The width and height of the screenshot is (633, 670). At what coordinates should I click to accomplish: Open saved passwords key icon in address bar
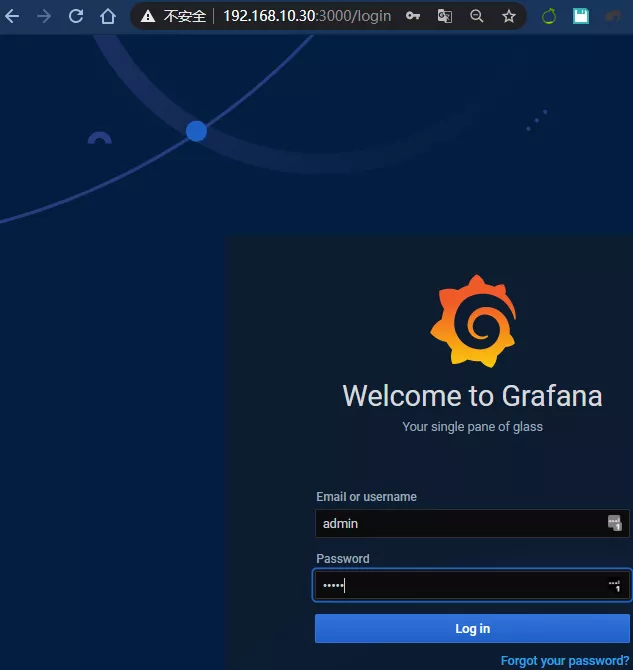coord(412,17)
